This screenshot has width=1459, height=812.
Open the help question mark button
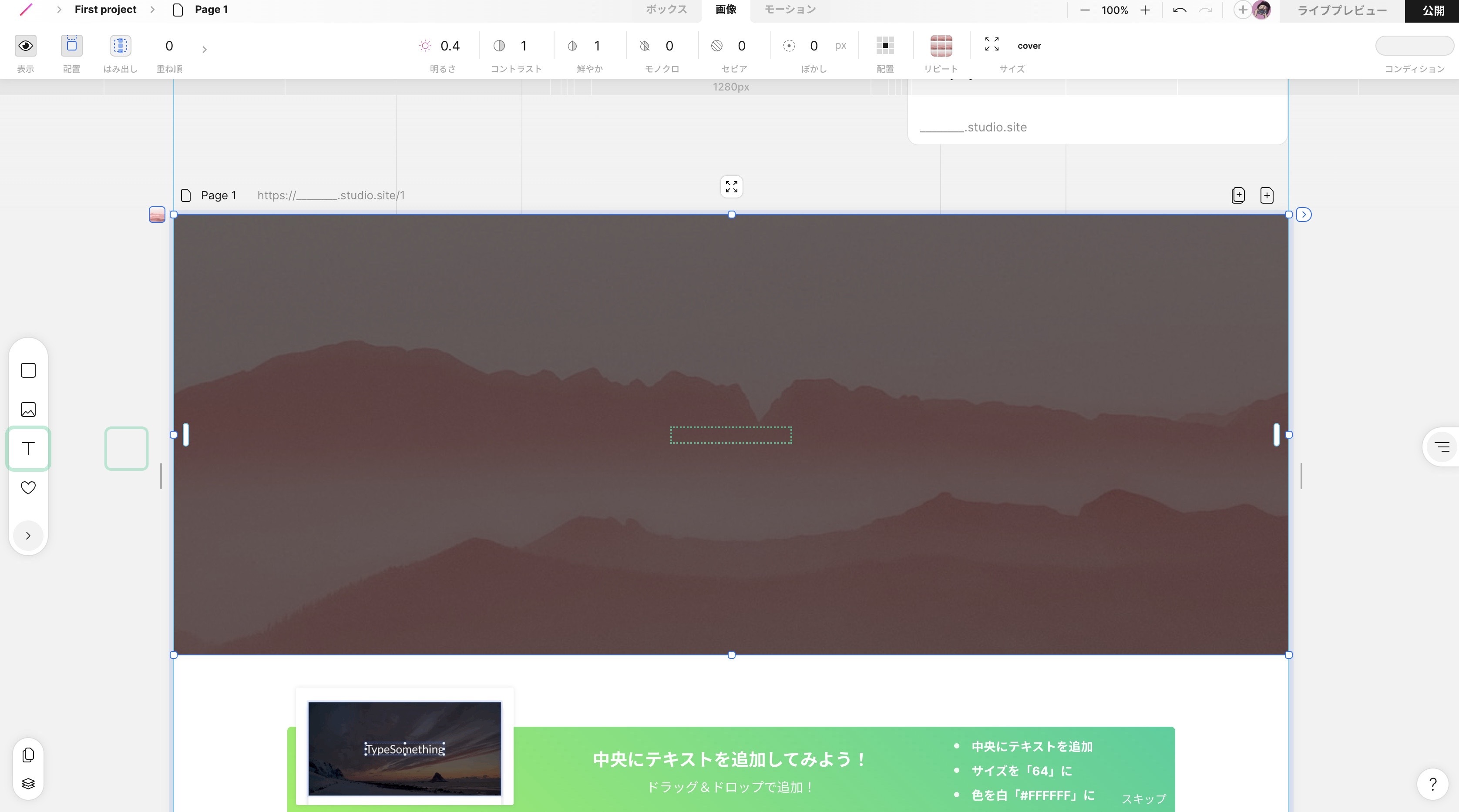point(1432,784)
